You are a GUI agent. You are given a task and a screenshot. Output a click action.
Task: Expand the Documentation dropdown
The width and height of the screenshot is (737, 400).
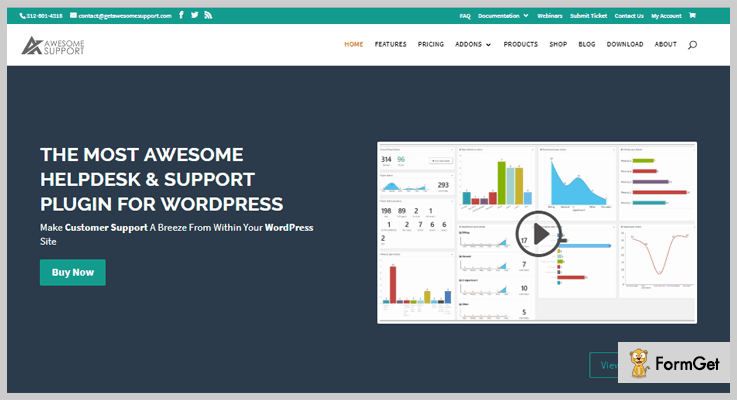point(503,16)
